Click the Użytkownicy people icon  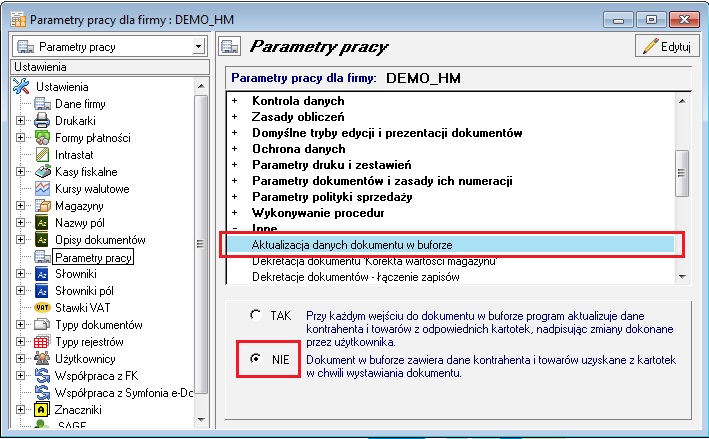[42, 359]
